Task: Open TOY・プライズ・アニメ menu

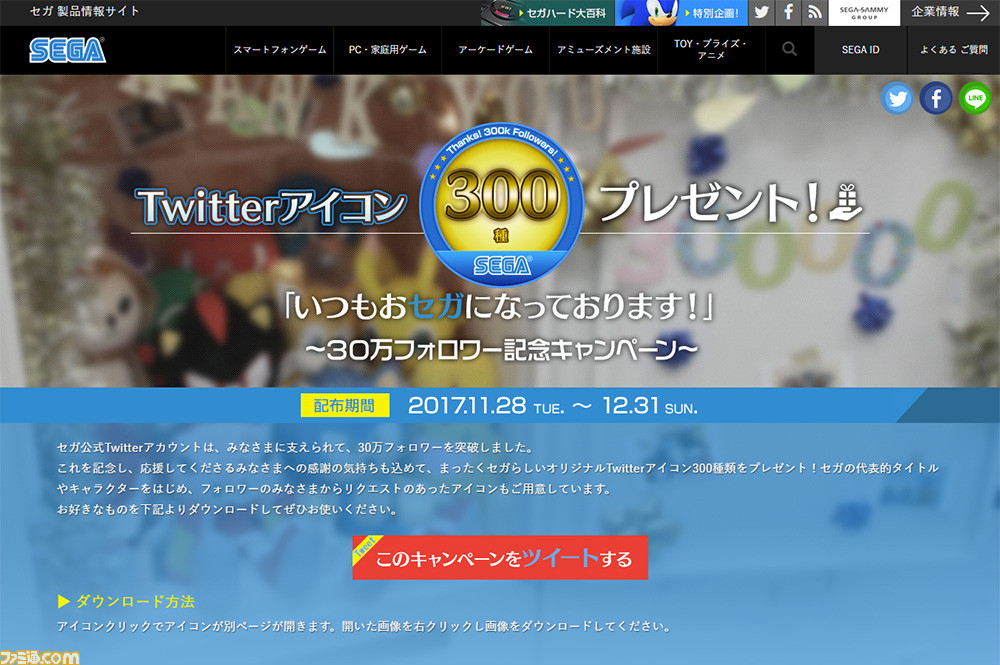Action: click(710, 50)
